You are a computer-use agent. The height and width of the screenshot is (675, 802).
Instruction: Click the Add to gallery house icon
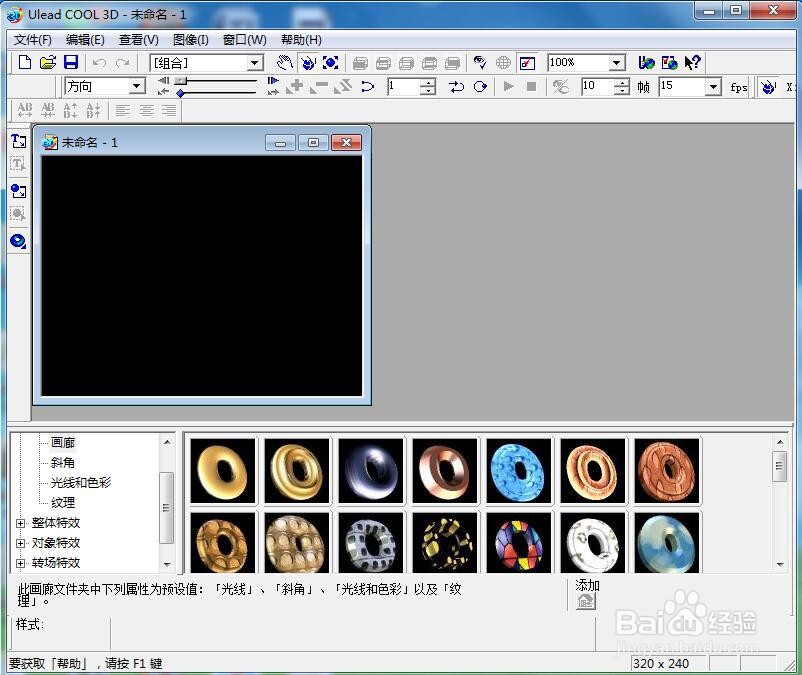(586, 601)
